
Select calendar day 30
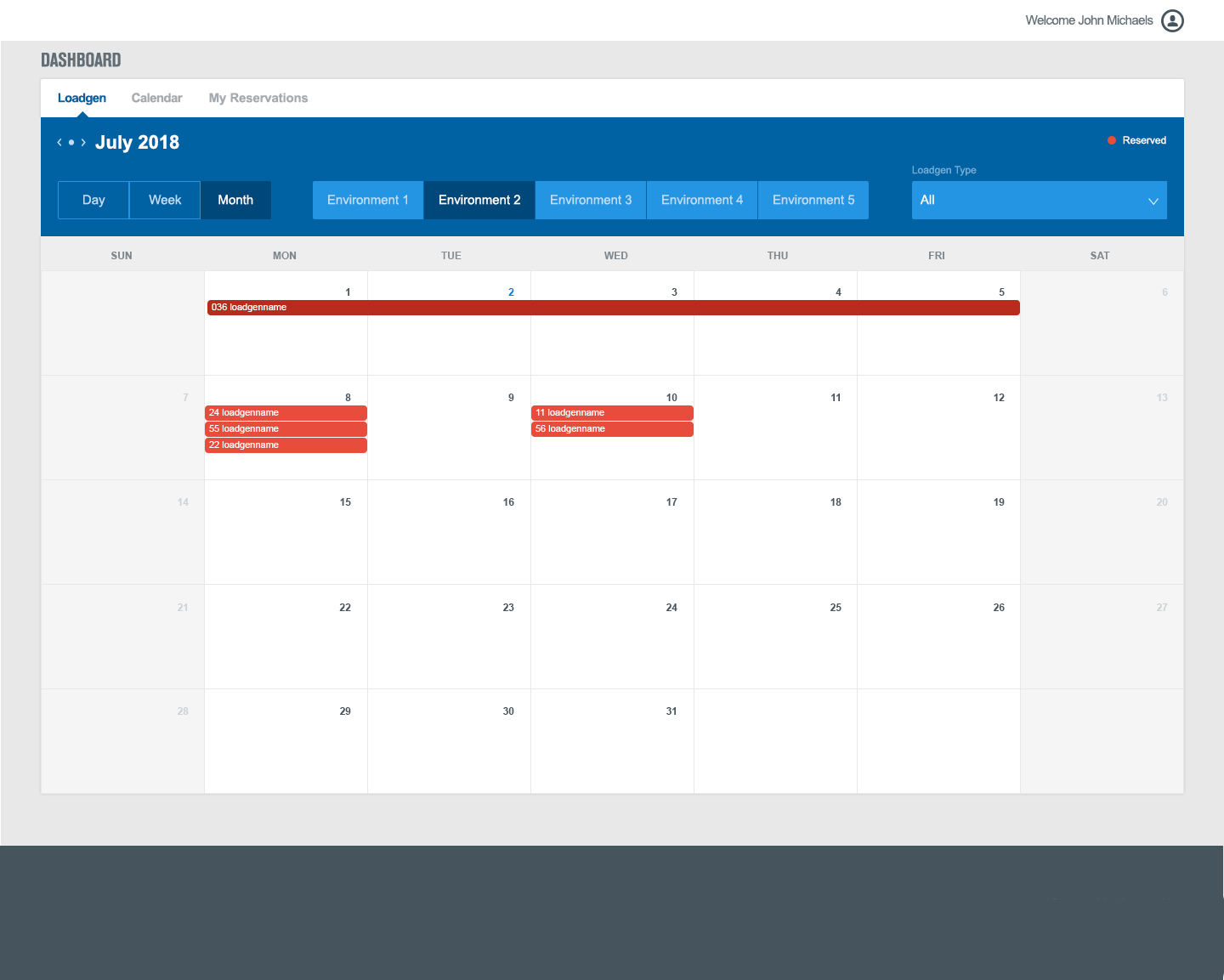pos(508,711)
